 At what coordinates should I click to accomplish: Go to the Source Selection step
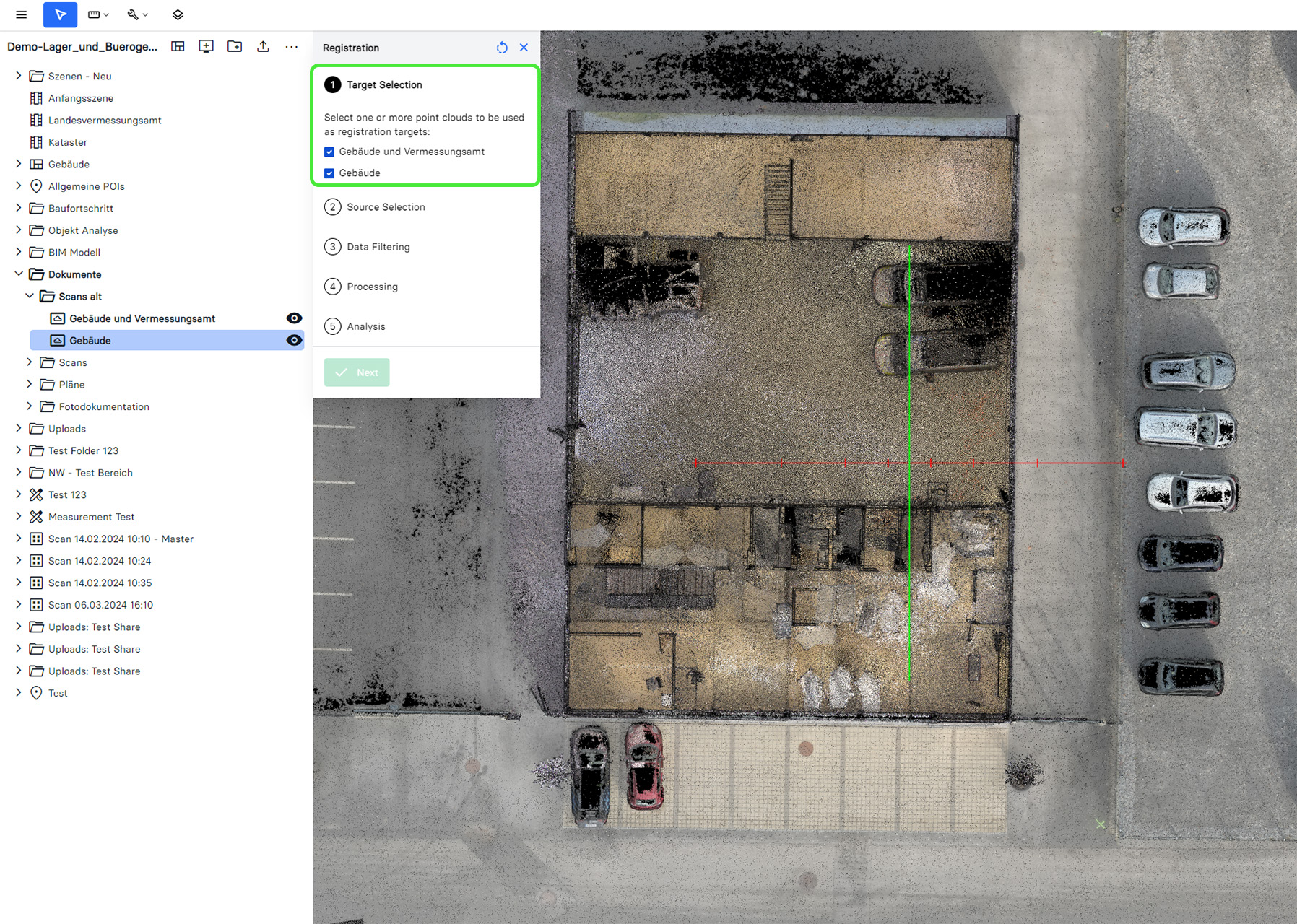point(385,207)
